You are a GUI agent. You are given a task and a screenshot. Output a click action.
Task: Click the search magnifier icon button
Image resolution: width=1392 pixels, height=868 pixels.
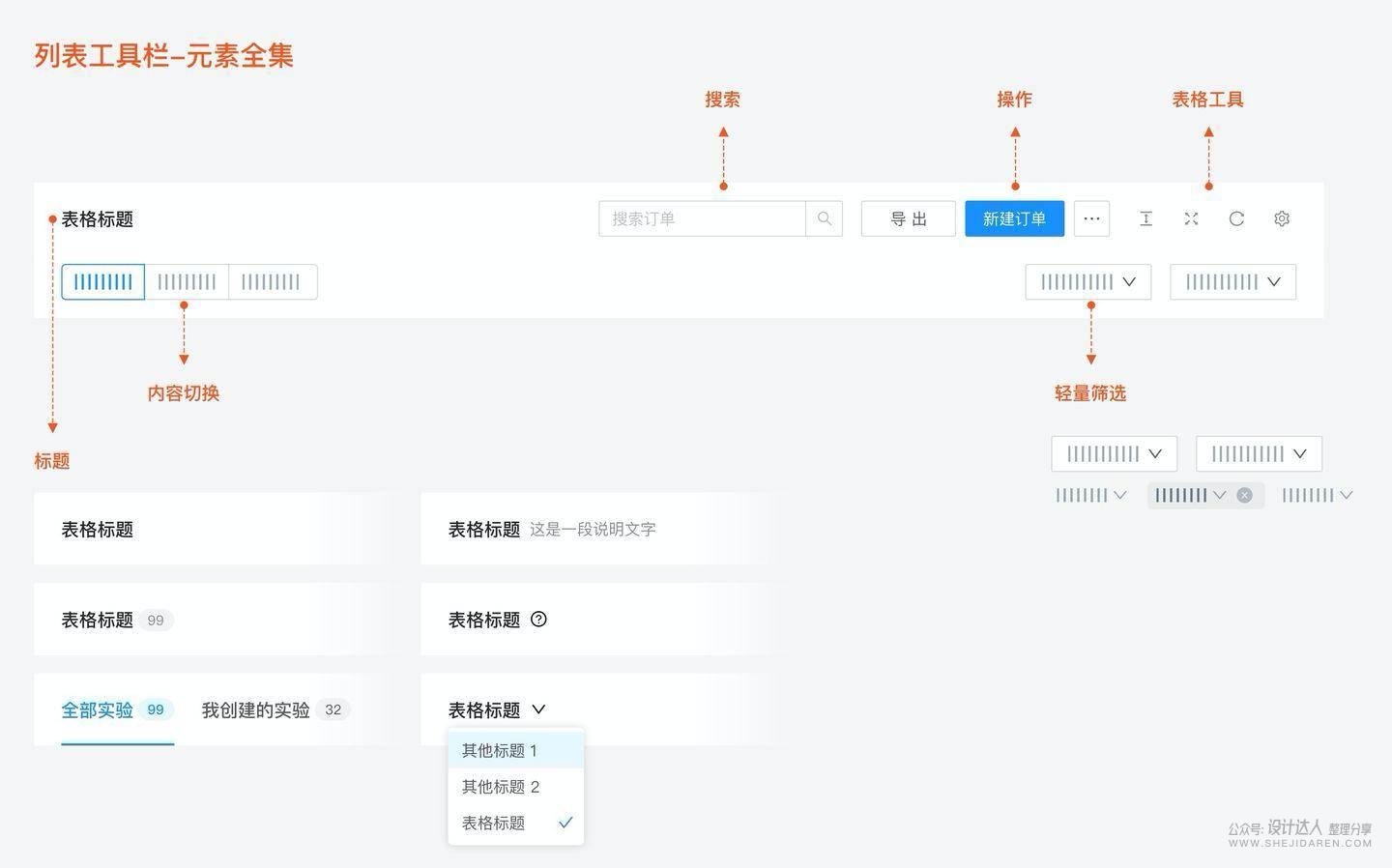pyautogui.click(x=825, y=218)
